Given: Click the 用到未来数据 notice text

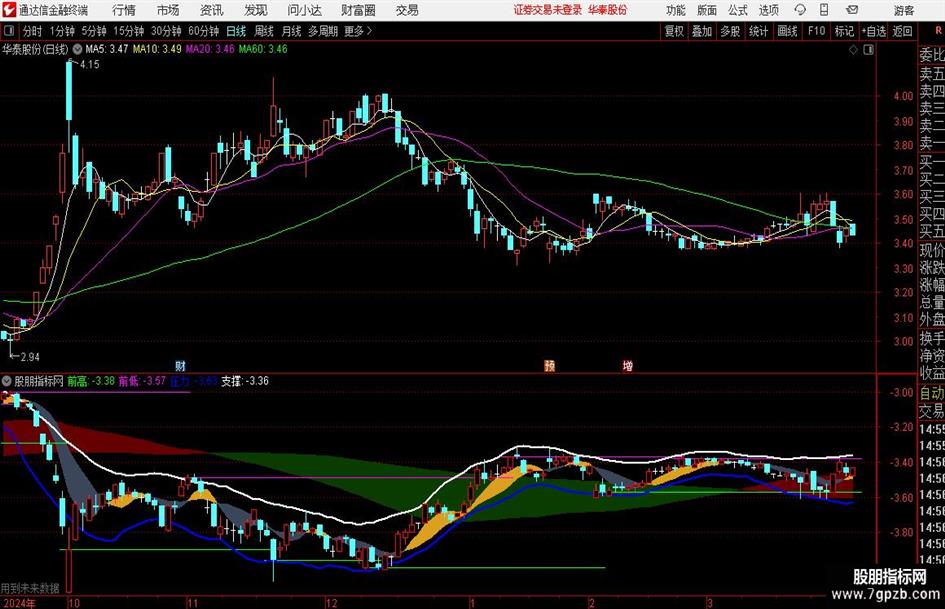Looking at the screenshot, I should [x=30, y=588].
